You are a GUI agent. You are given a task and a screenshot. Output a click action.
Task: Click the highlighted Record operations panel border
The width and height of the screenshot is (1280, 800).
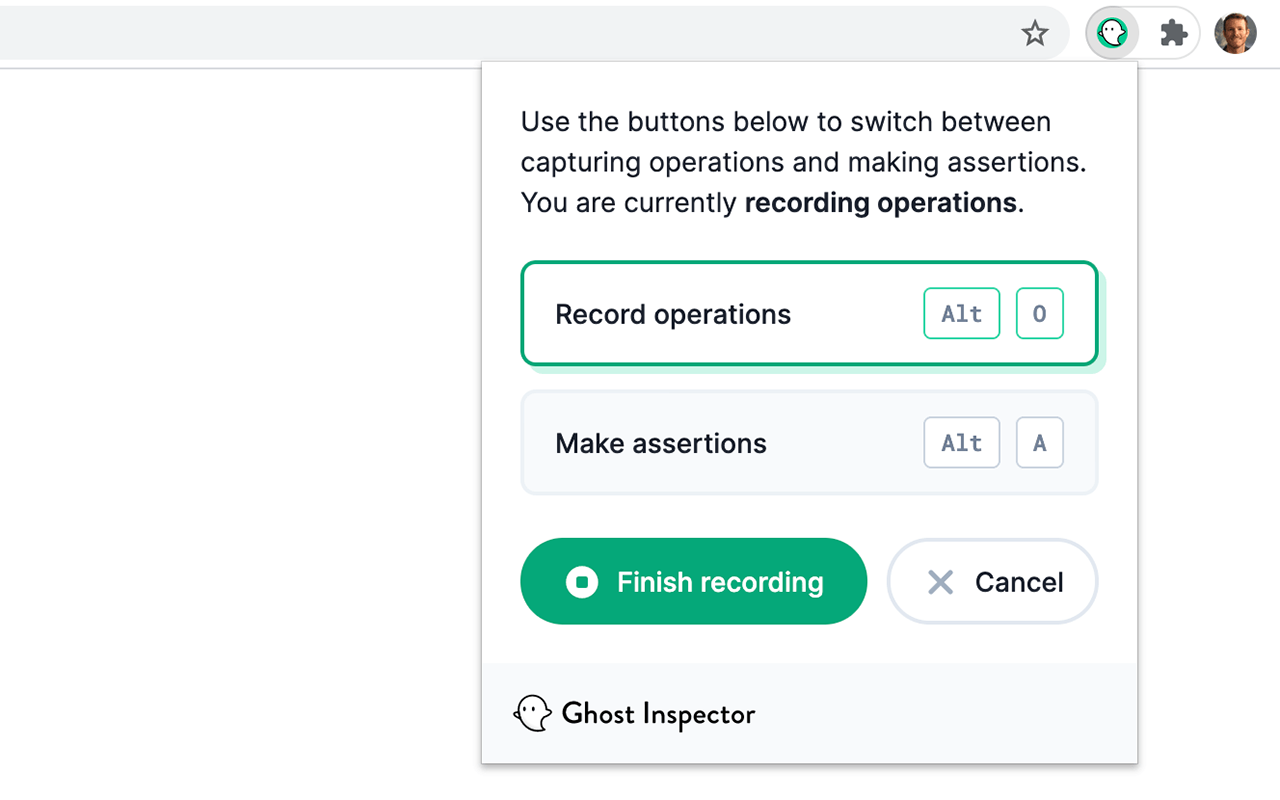coord(810,264)
